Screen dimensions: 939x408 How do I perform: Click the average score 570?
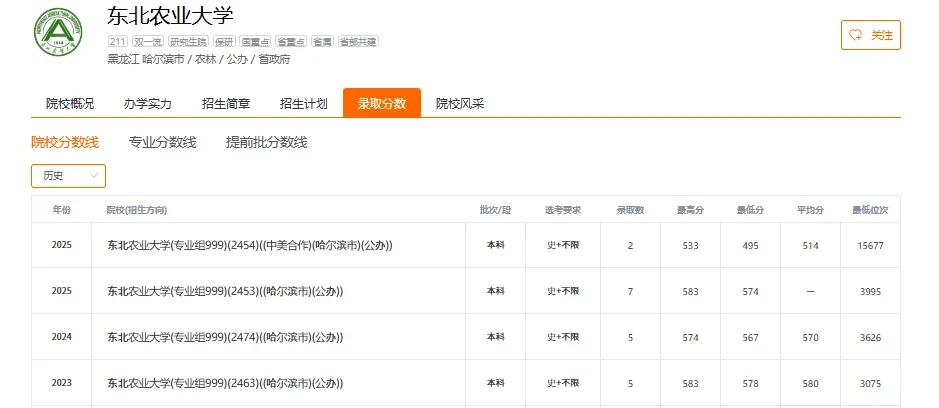pyautogui.click(x=810, y=338)
